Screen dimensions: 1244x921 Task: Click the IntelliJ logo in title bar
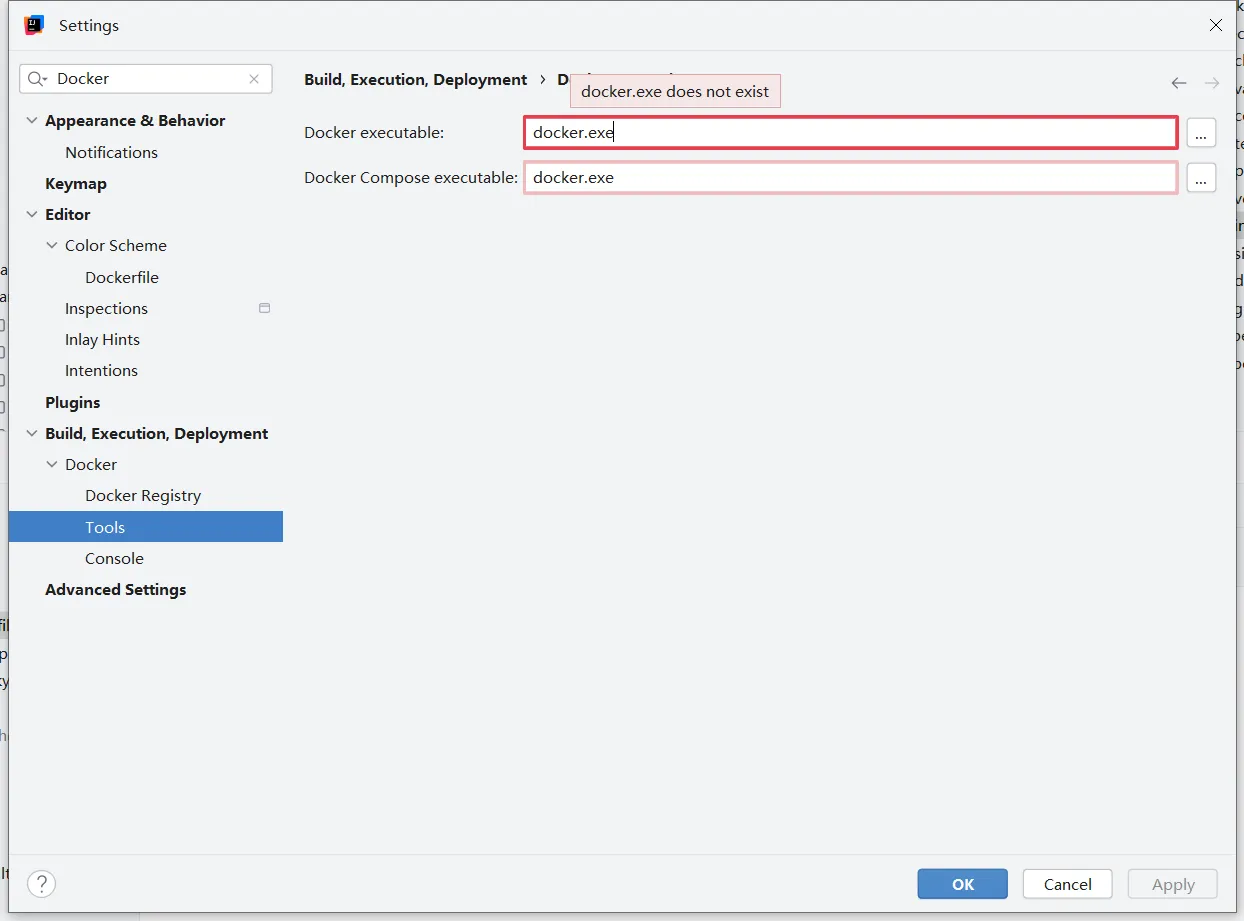tap(34, 25)
